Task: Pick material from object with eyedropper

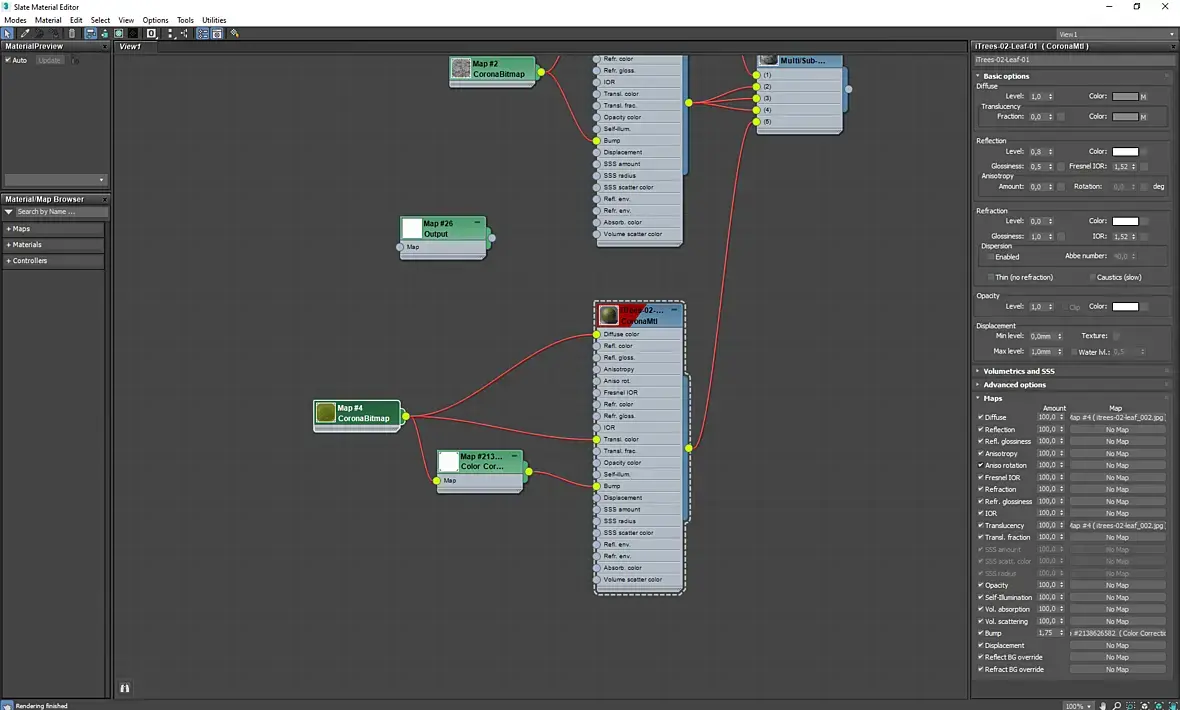Action: pos(25,34)
